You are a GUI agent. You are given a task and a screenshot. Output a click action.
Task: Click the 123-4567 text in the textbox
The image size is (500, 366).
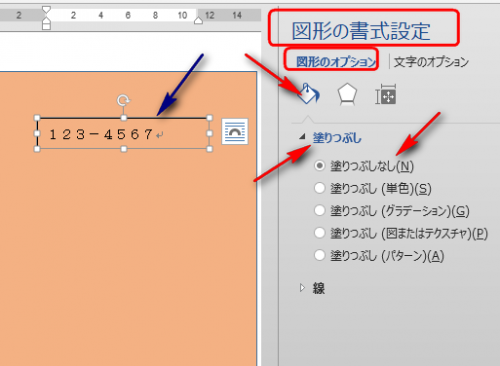coord(101,134)
